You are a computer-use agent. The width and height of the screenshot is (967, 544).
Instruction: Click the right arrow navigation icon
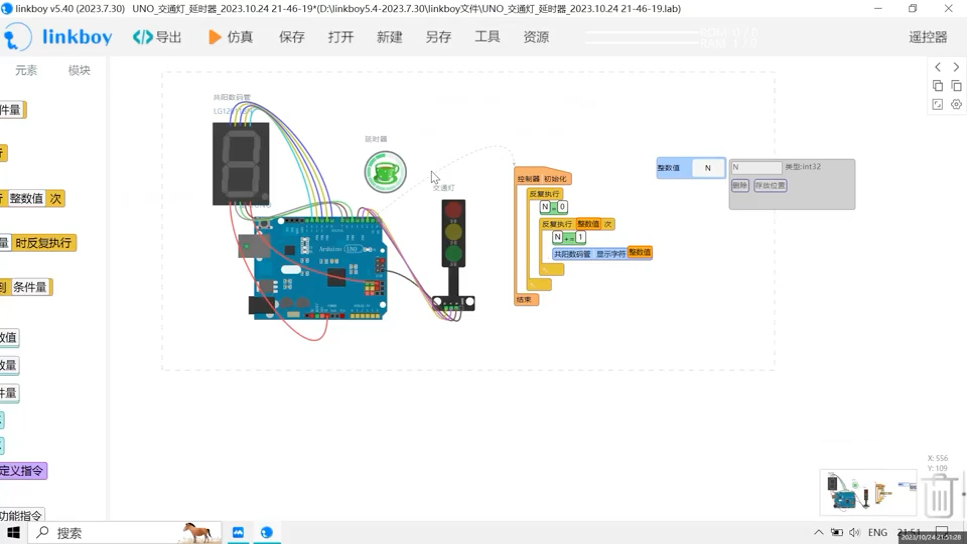point(956,67)
